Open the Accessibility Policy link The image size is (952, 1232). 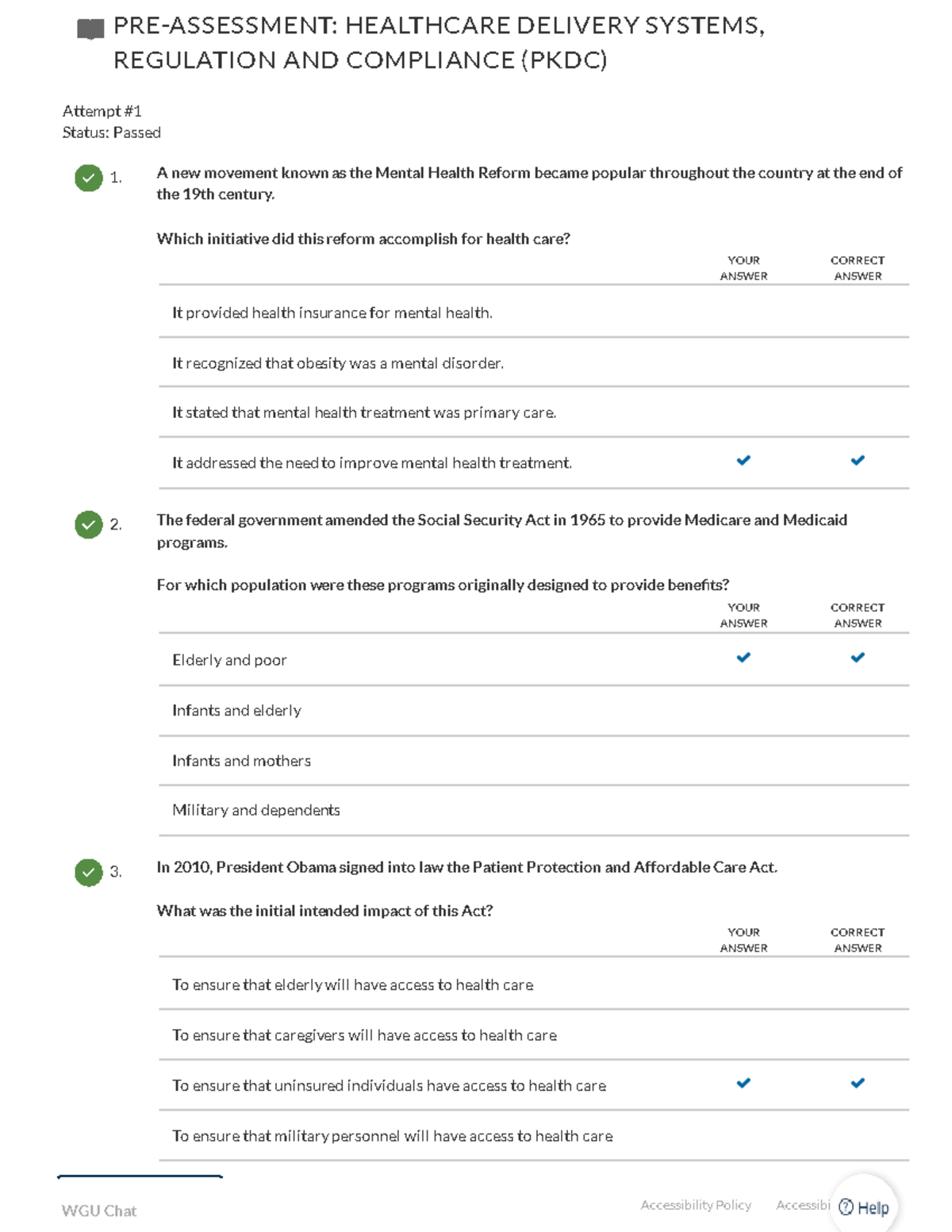pos(696,1205)
